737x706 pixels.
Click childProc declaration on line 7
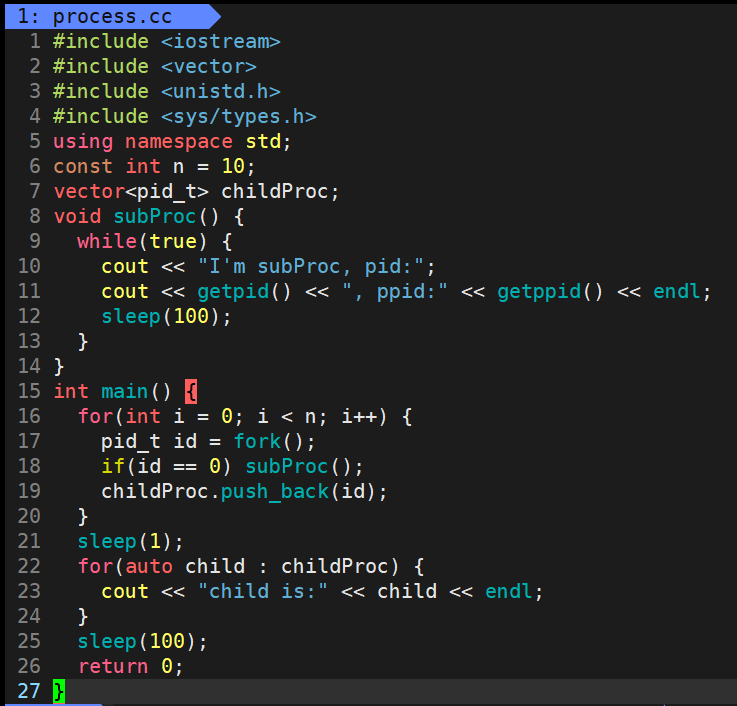[x=274, y=191]
